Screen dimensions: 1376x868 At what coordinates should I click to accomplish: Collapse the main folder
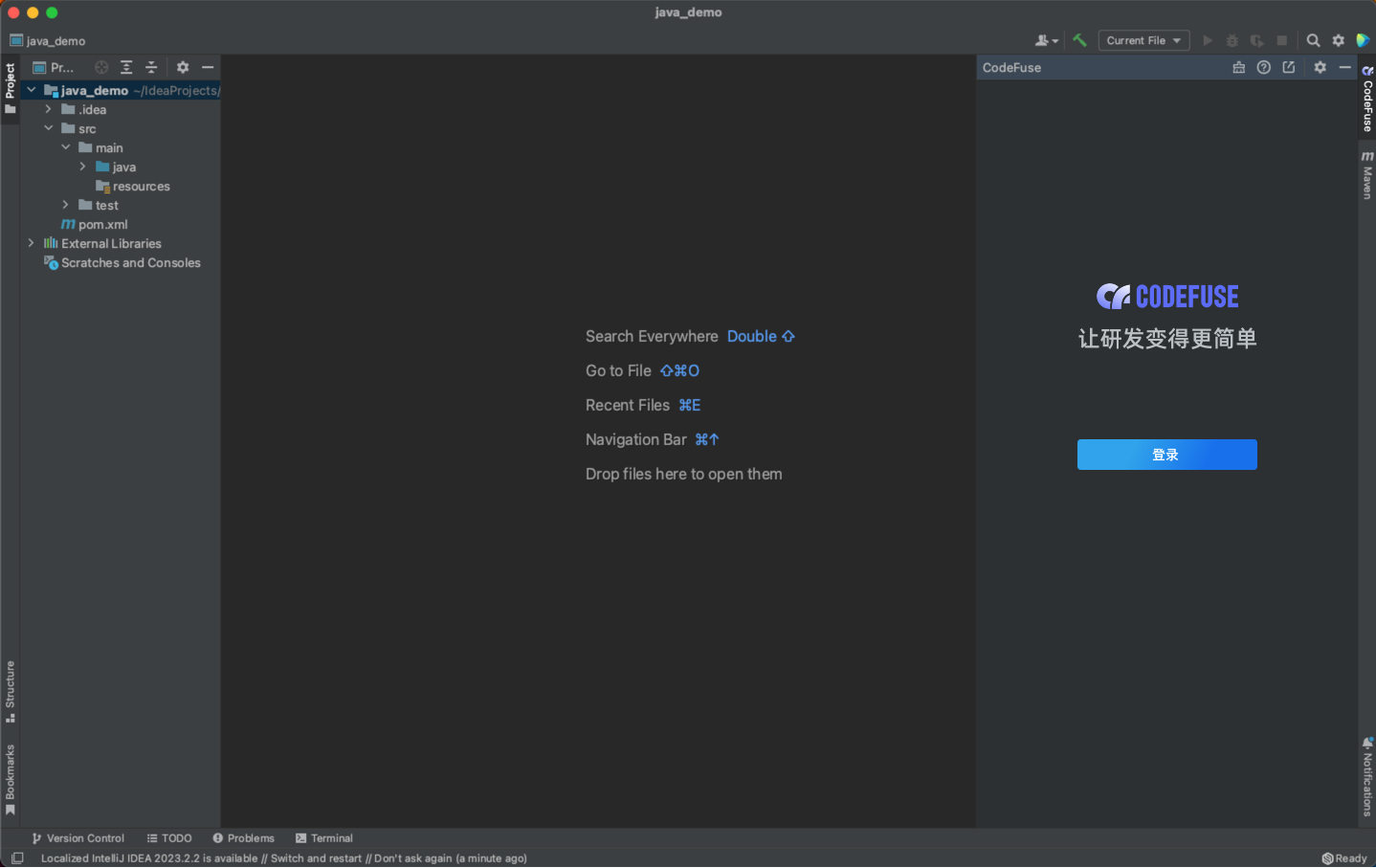coord(66,147)
